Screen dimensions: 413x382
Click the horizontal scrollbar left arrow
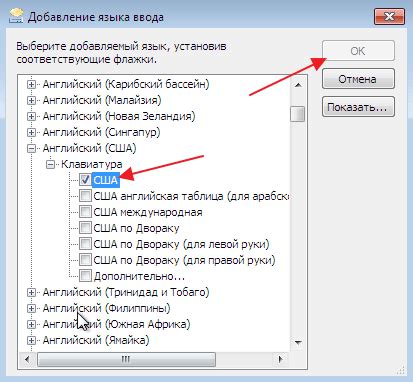[27, 359]
